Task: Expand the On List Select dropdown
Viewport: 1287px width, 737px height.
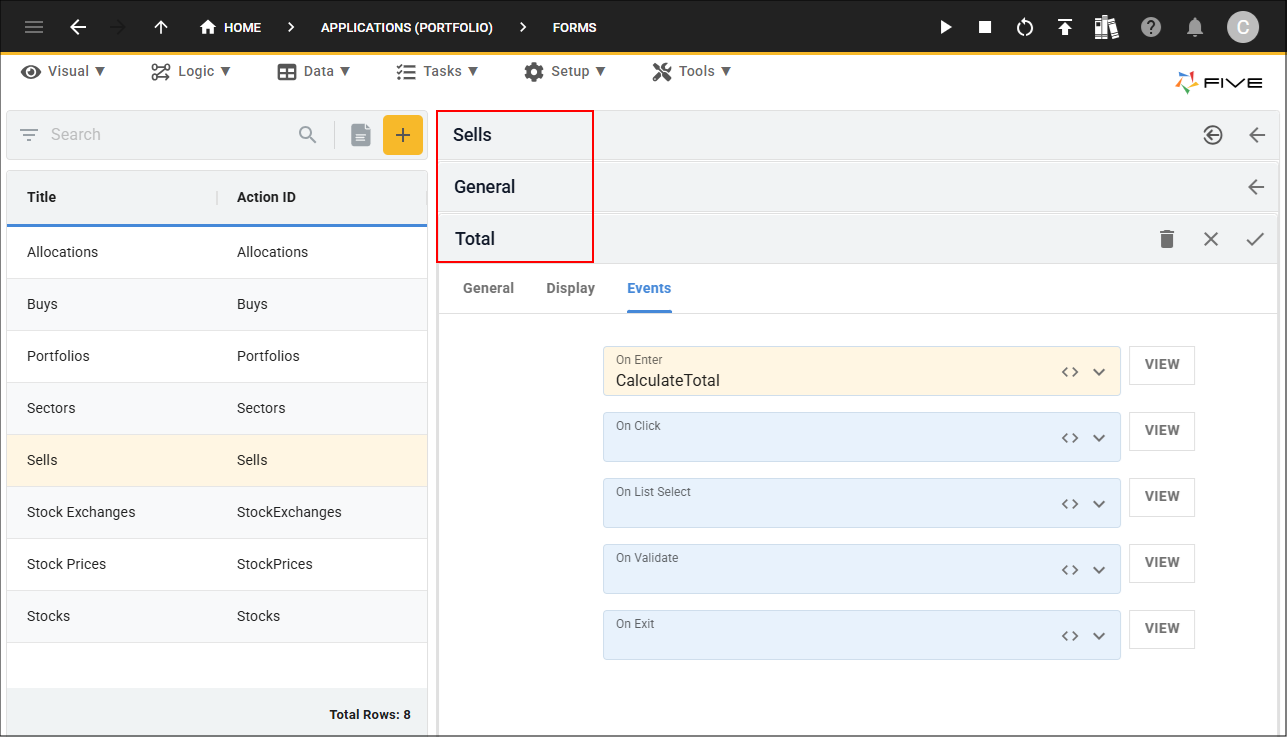Action: [x=1099, y=504]
